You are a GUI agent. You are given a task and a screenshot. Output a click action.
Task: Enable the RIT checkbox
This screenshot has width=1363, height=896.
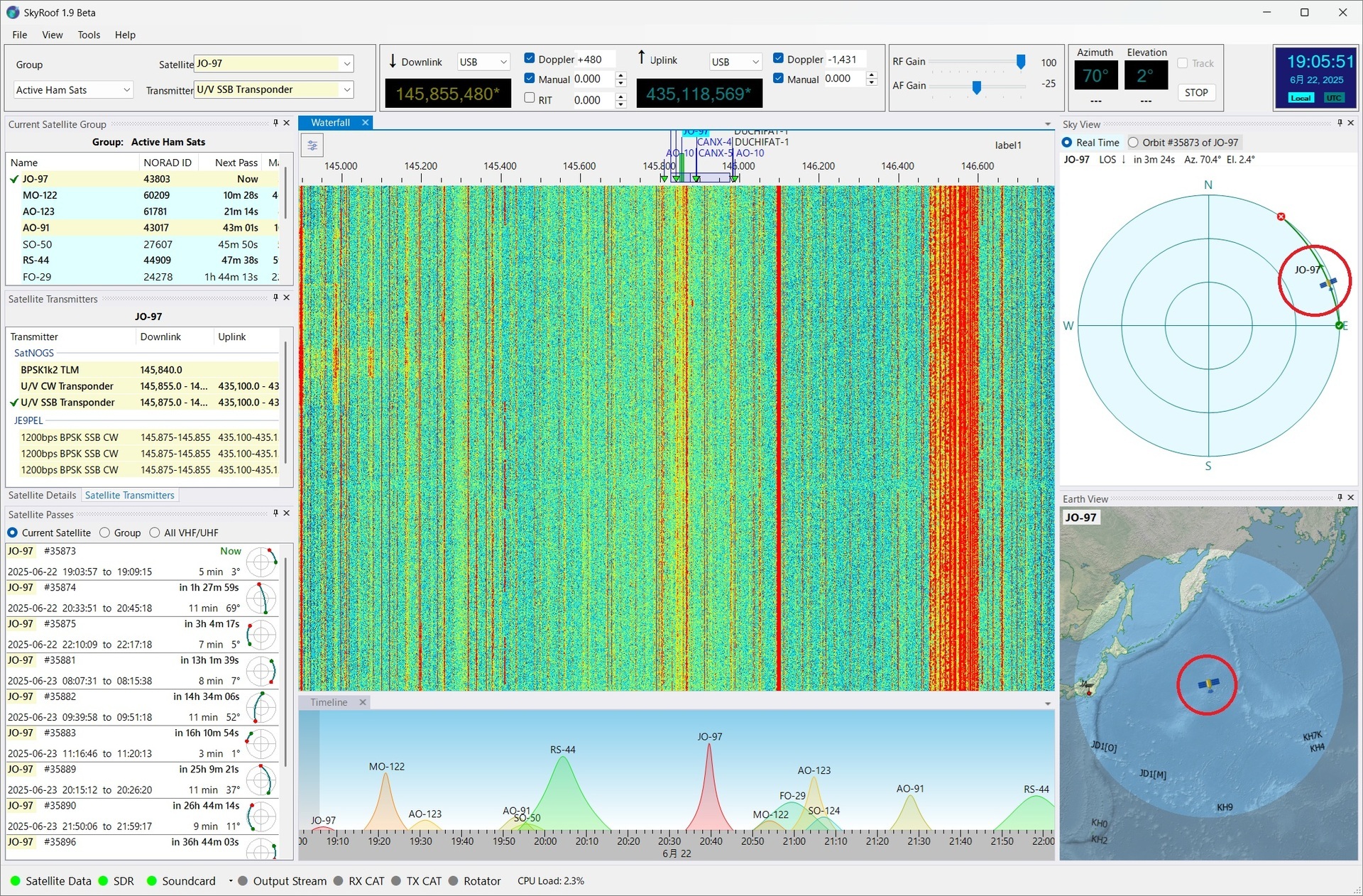[529, 98]
